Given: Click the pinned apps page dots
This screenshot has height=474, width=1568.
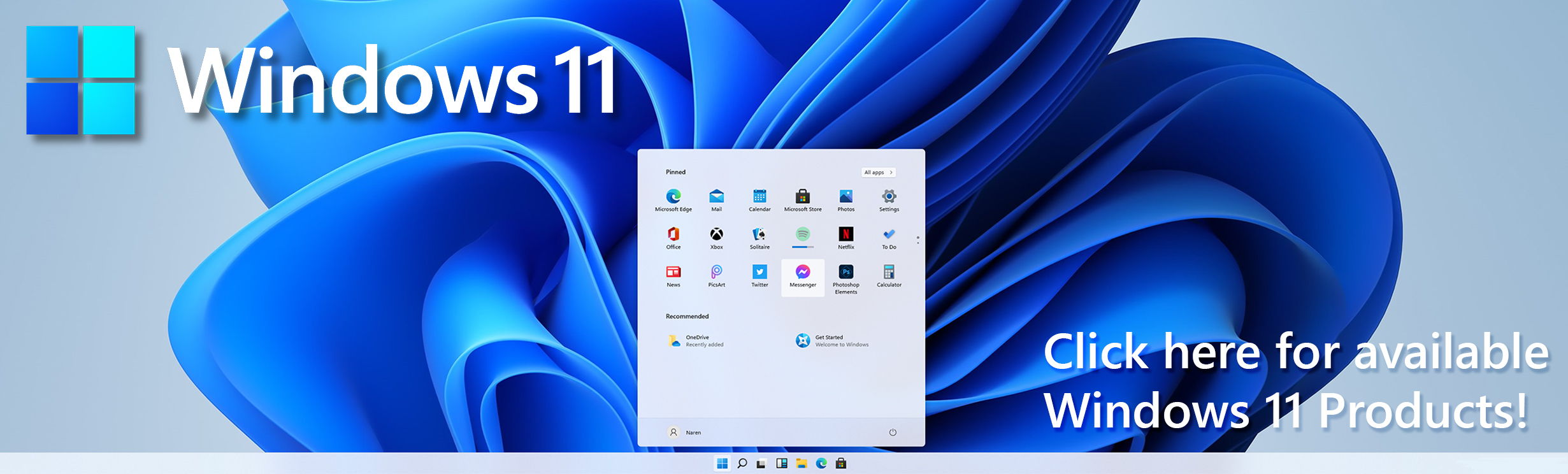Looking at the screenshot, I should 917,240.
